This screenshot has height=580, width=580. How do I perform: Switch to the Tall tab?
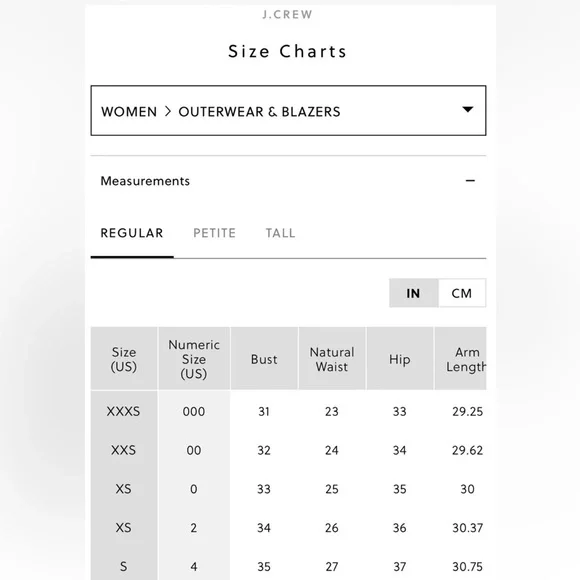(x=280, y=233)
